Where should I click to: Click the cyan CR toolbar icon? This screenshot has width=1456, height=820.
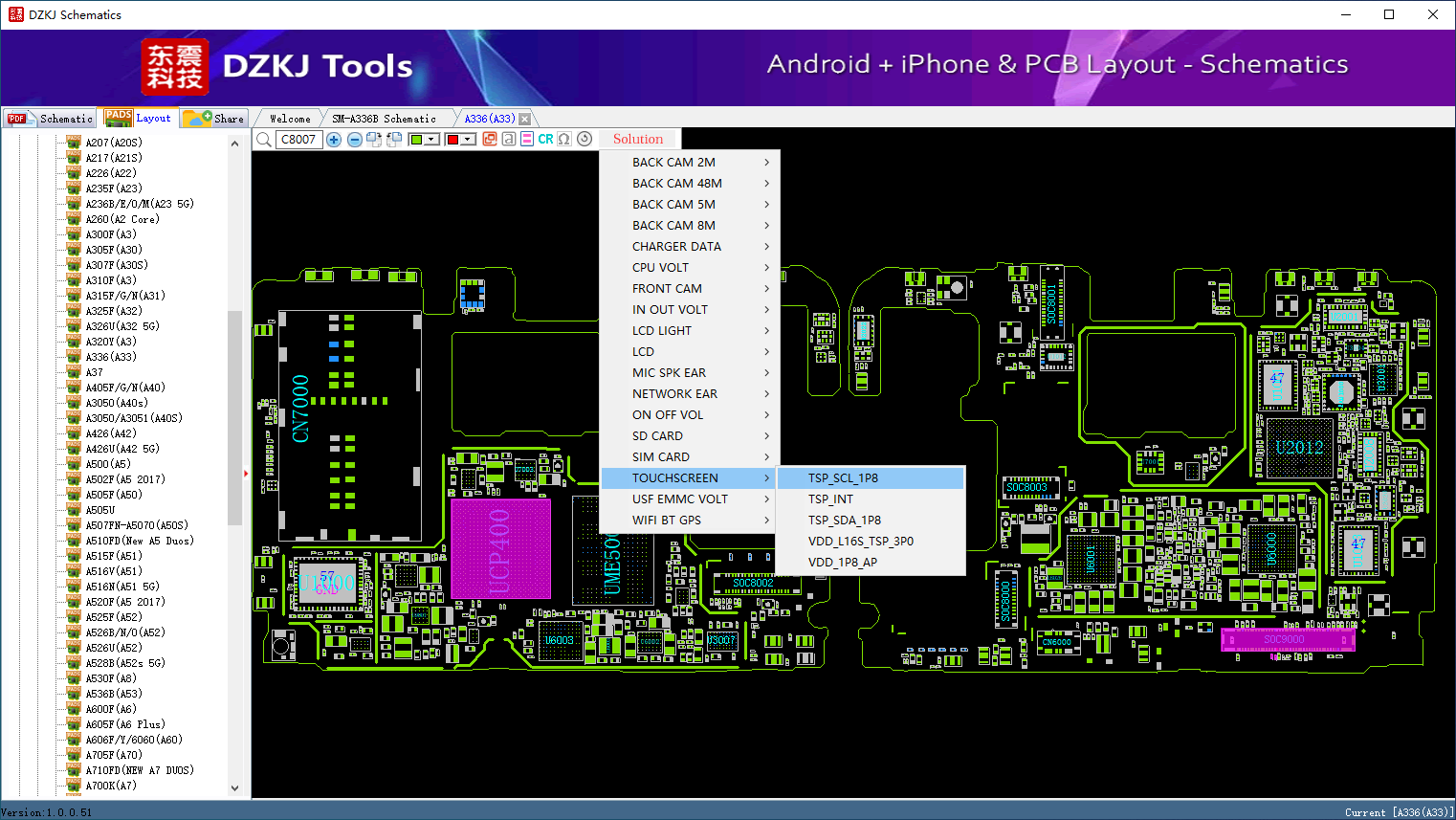545,140
